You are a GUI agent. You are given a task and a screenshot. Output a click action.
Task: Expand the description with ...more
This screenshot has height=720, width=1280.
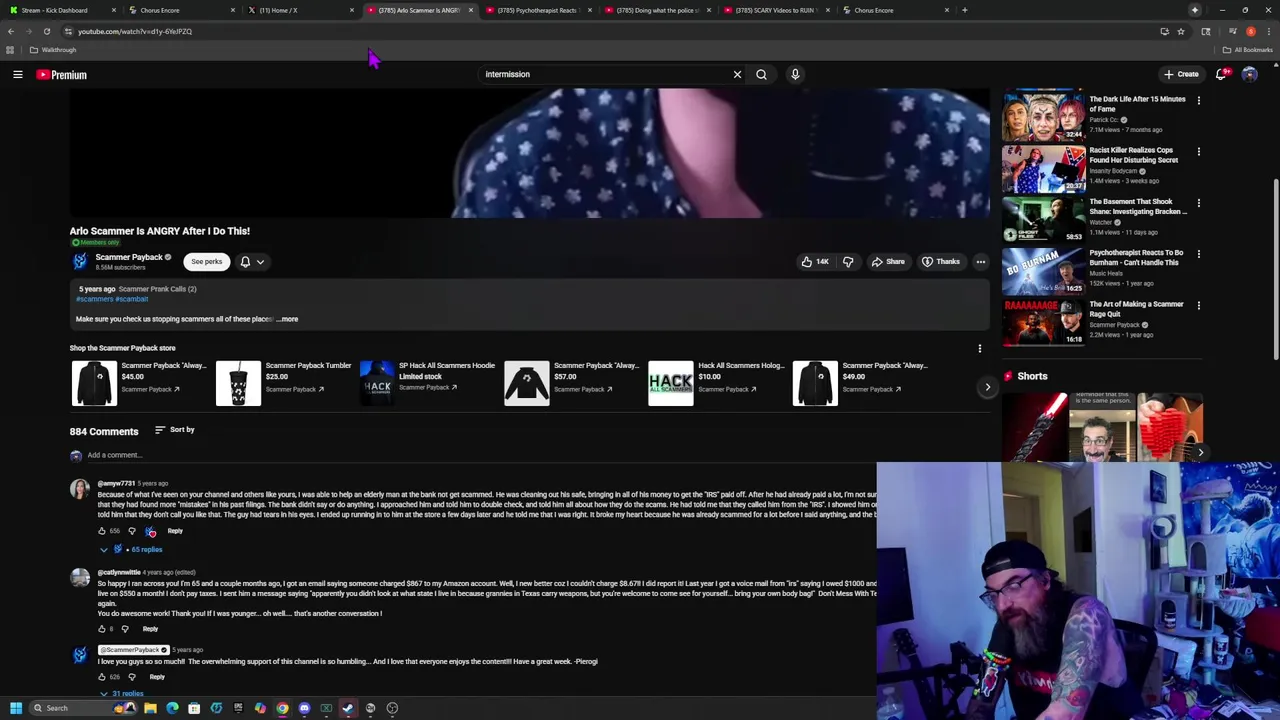[x=287, y=319]
